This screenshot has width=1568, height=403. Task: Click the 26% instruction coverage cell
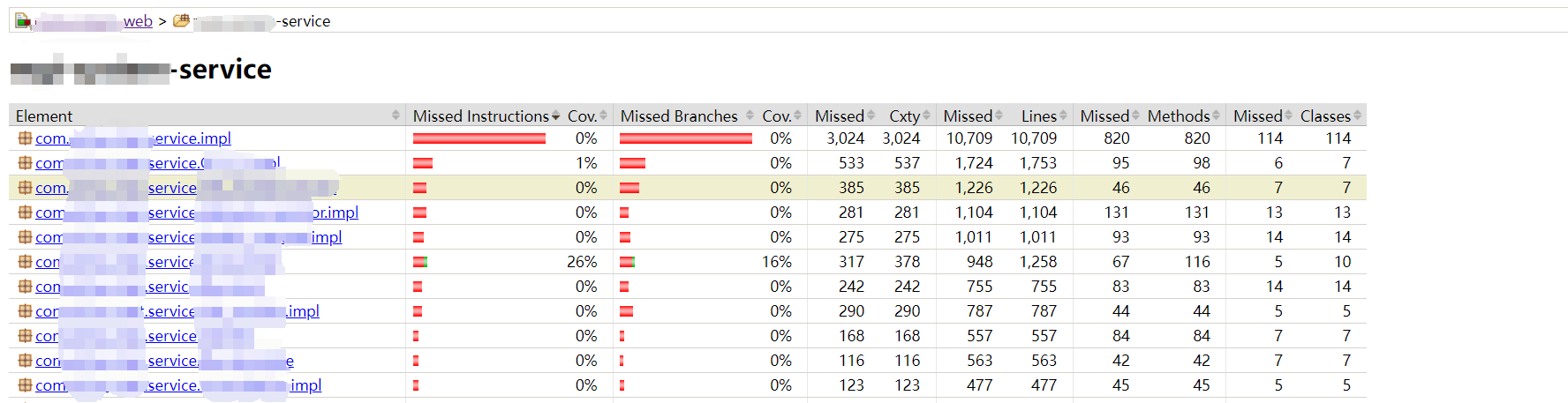coord(582,262)
